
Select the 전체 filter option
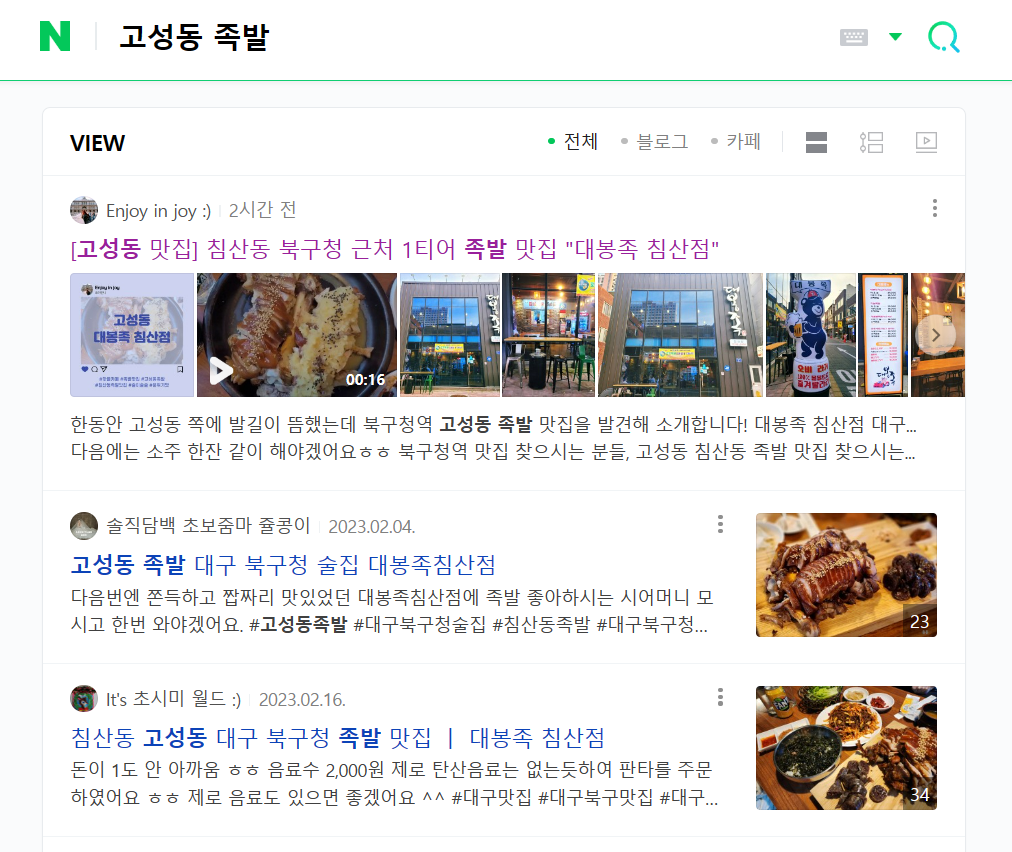click(573, 141)
